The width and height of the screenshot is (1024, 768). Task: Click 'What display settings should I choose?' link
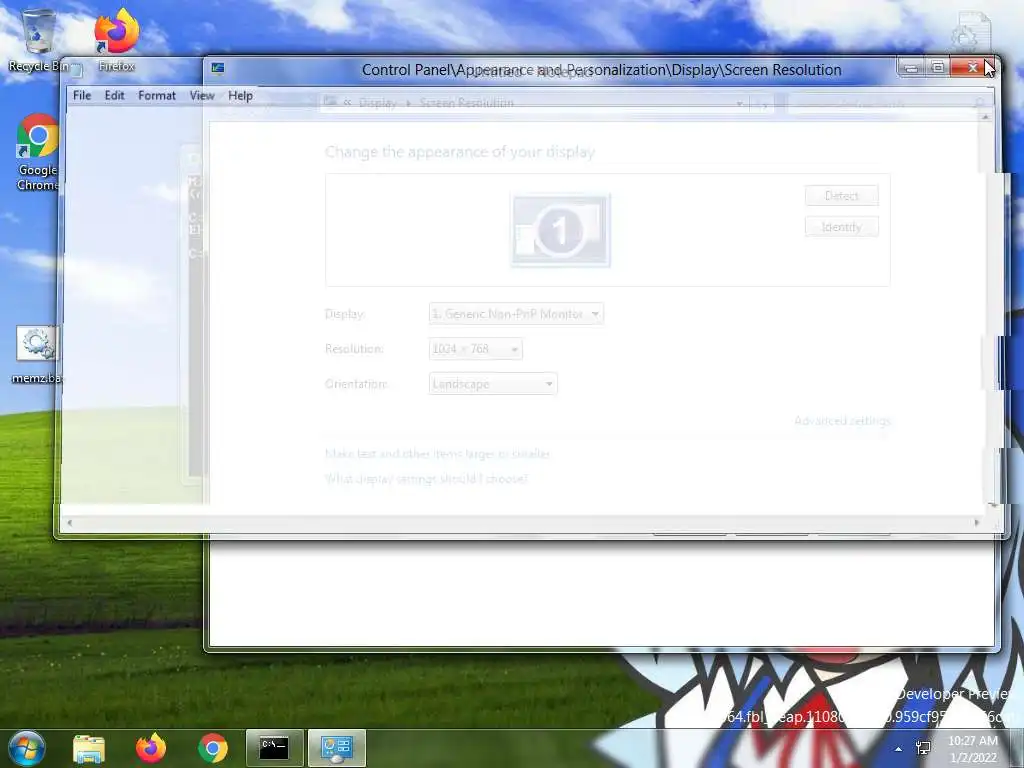coord(426,479)
